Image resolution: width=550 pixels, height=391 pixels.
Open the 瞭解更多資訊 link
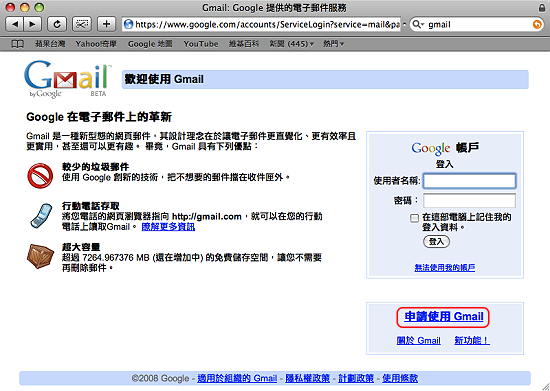168,227
